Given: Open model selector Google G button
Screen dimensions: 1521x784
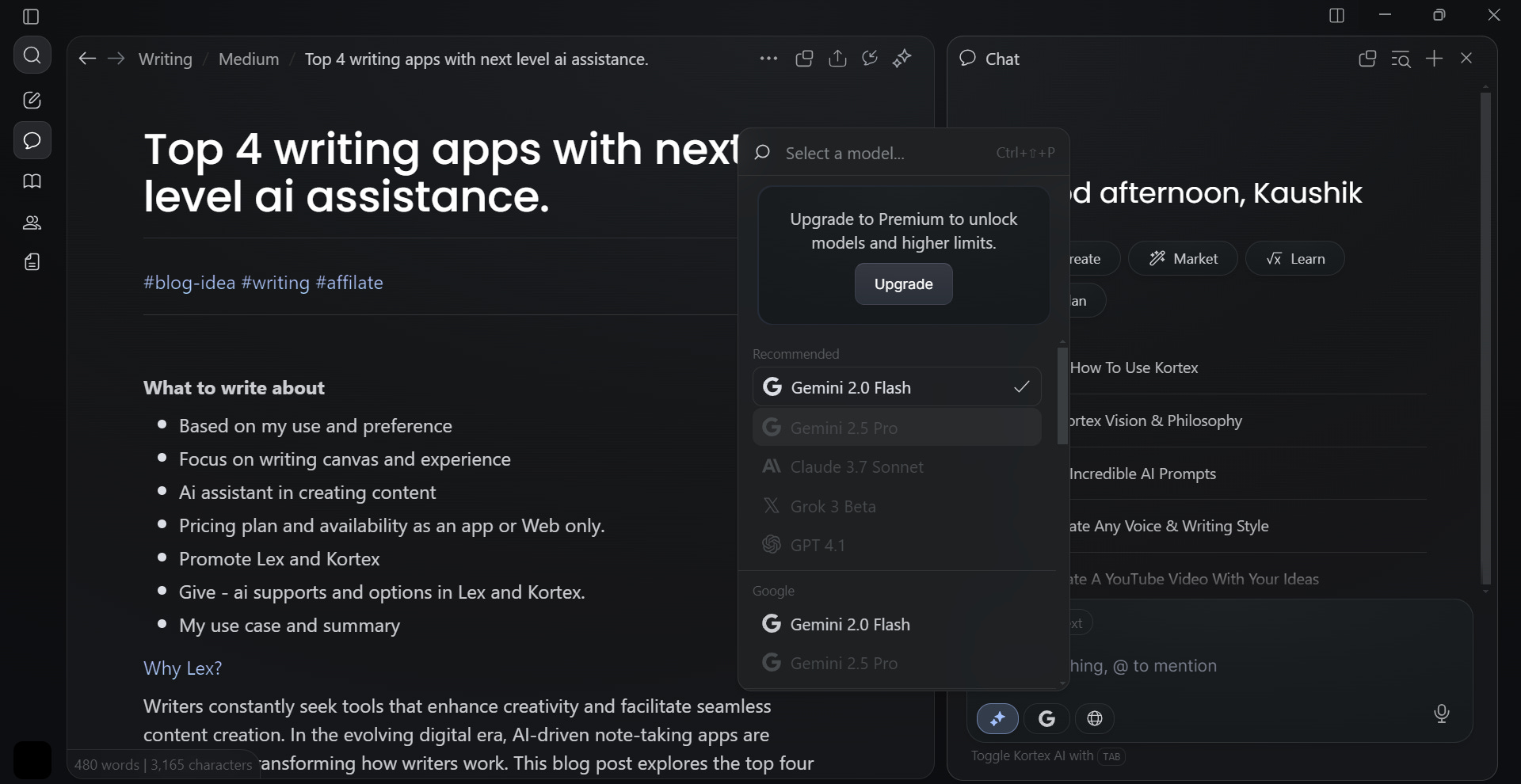Looking at the screenshot, I should click(x=1046, y=718).
